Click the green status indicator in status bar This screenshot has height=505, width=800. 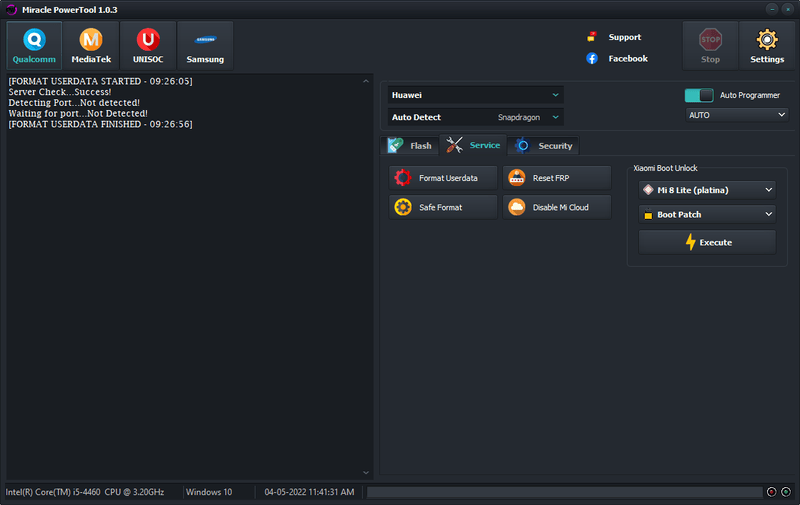click(x=786, y=492)
